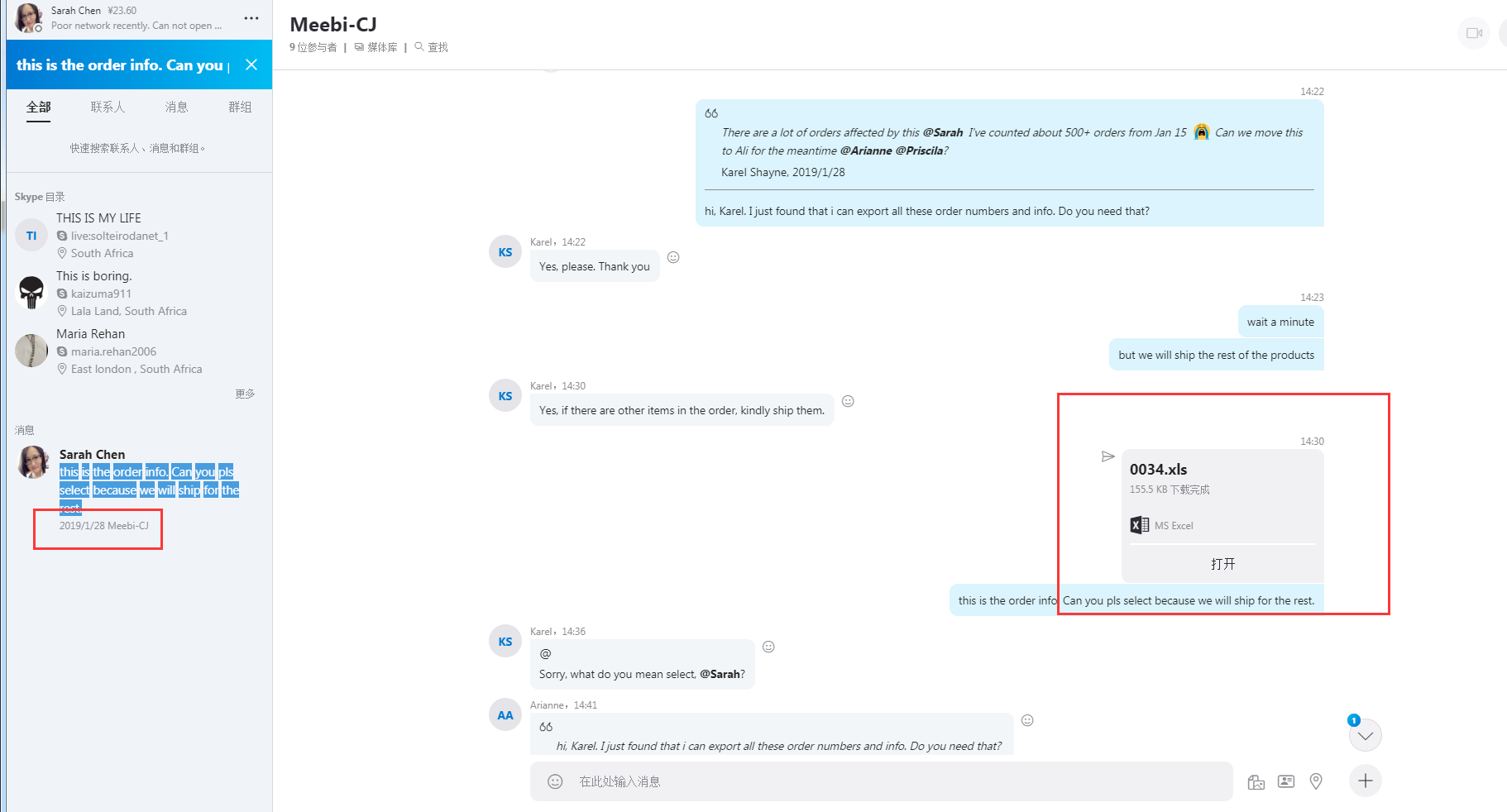The width and height of the screenshot is (1507, 812).
Task: Start a video call in Meebi-CJ
Action: [x=1473, y=33]
